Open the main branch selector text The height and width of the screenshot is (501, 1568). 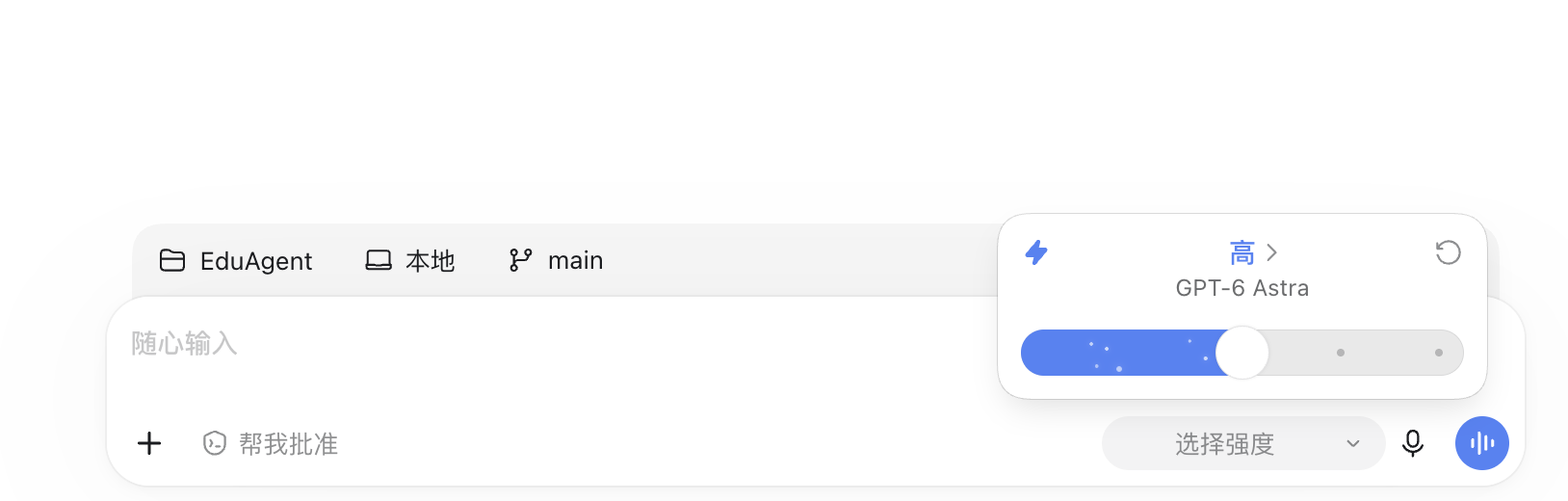point(575,261)
